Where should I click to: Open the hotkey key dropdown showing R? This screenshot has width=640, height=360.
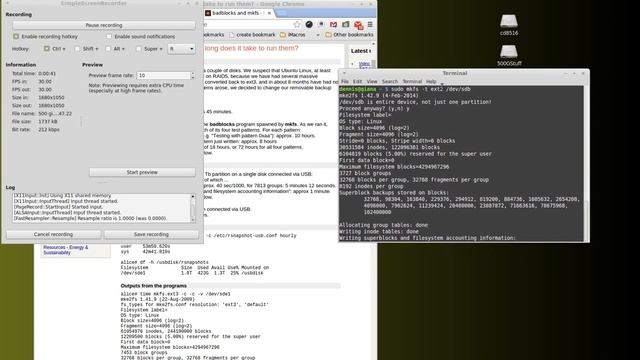point(181,49)
